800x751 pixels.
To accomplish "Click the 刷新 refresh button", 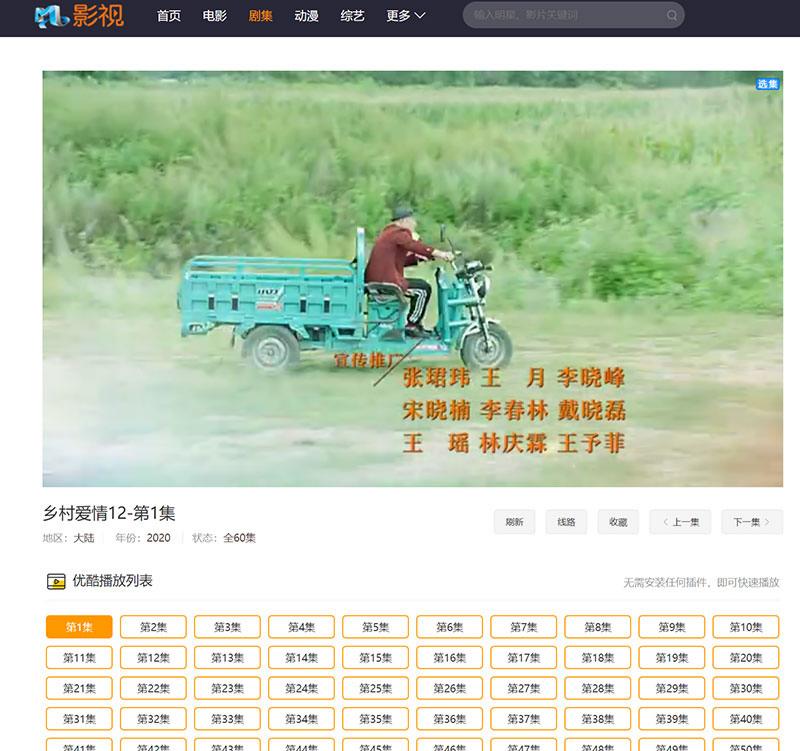I will (x=514, y=522).
